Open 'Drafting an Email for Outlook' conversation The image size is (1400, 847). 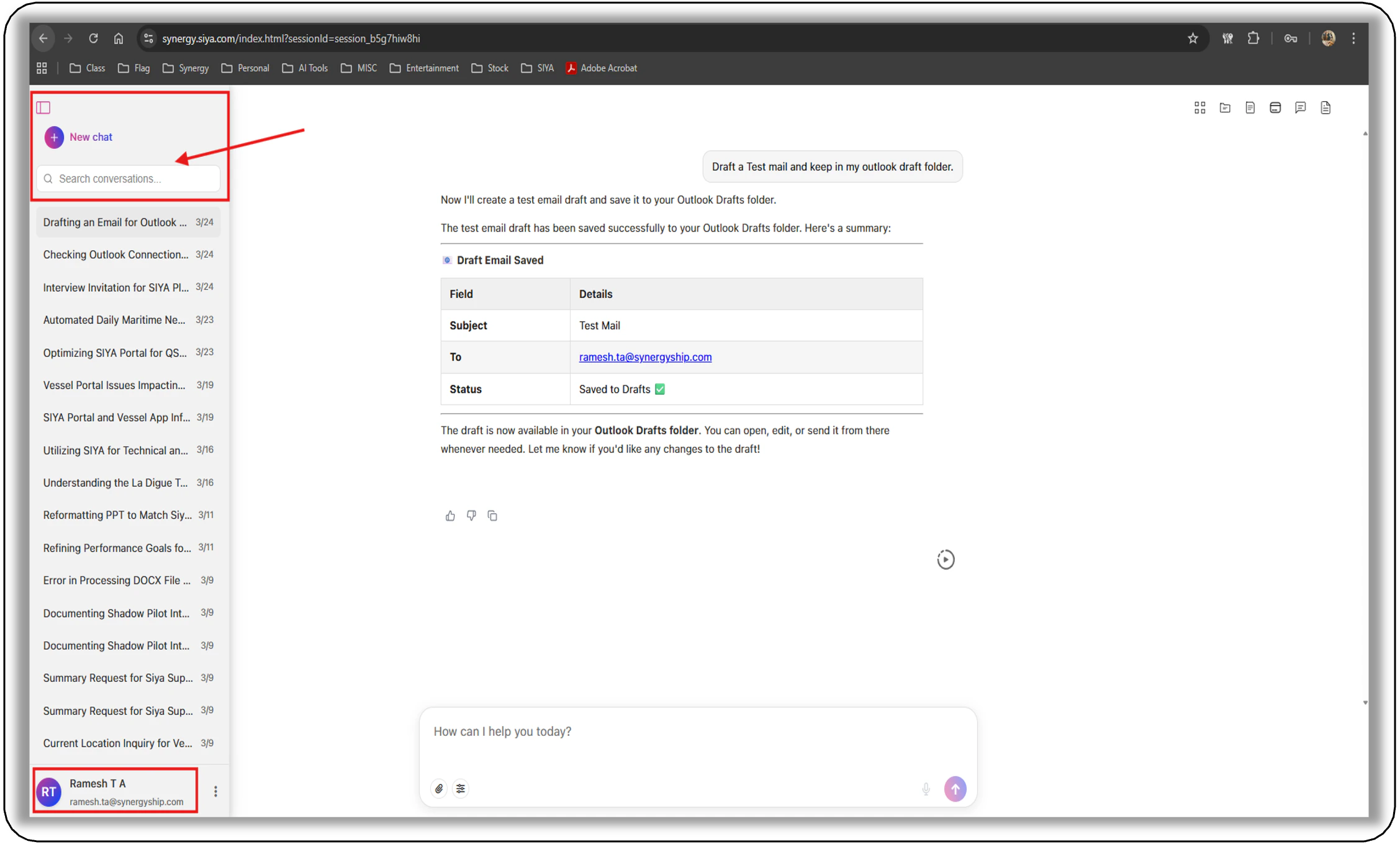coord(129,222)
